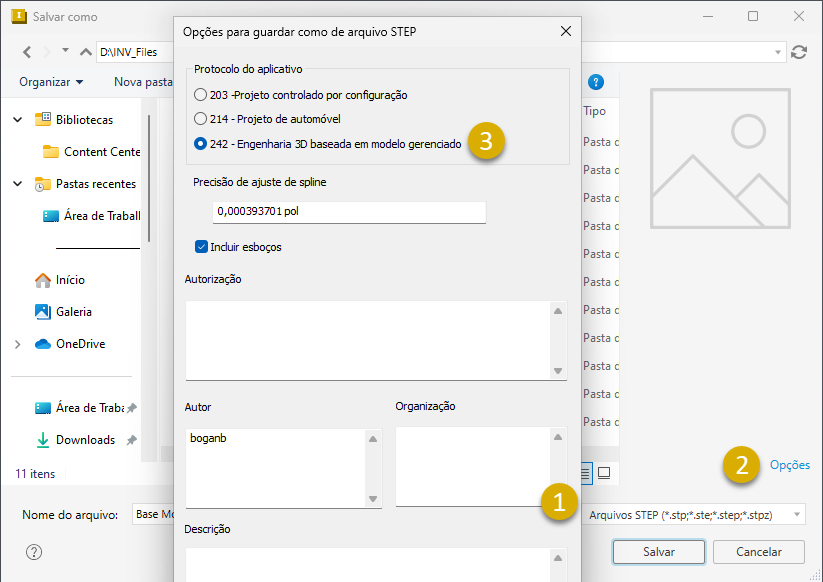Switch to large icons view
823x582 pixels.
604,473
